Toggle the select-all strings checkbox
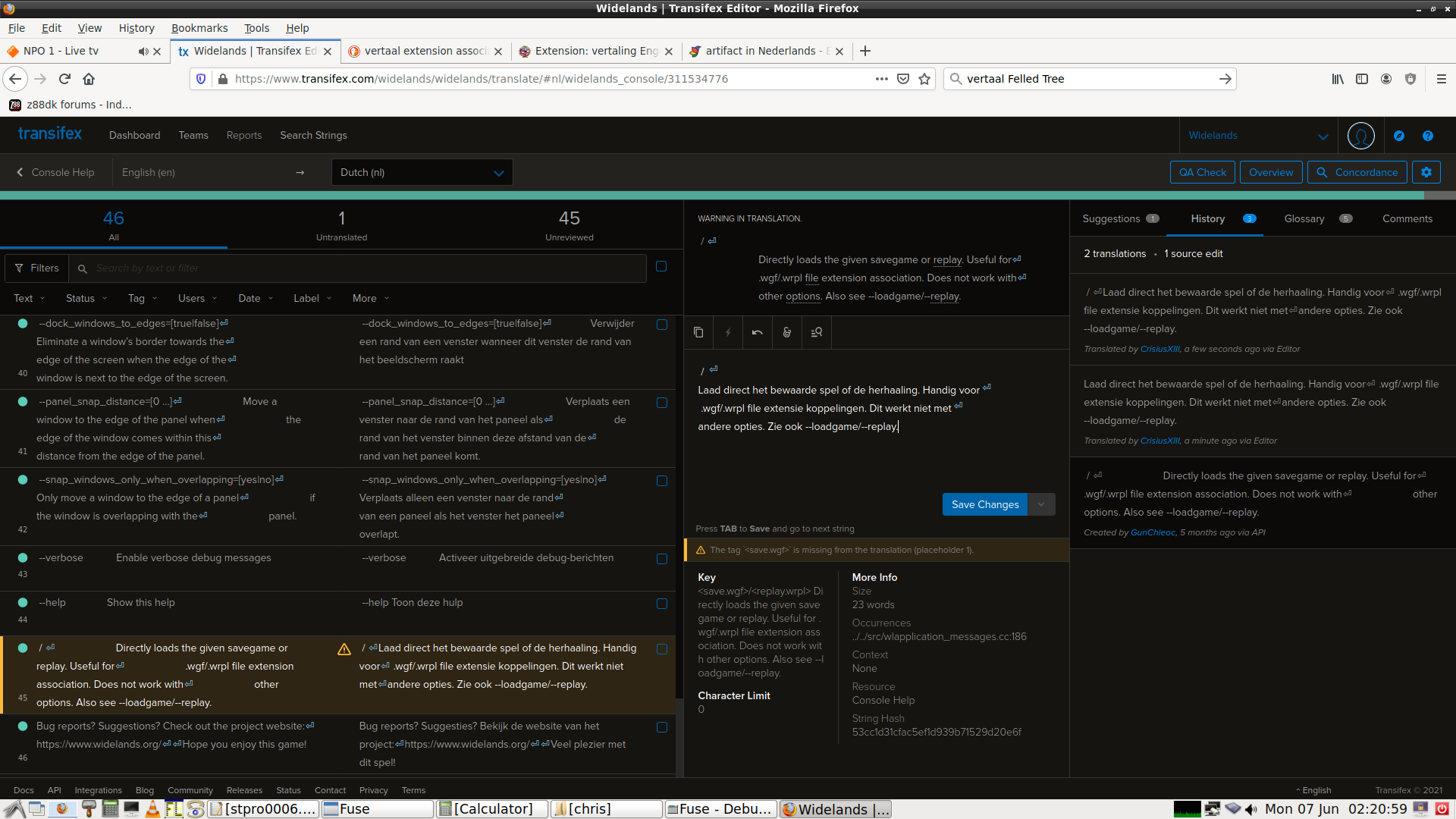Viewport: 1456px width, 819px height. pos(661,267)
